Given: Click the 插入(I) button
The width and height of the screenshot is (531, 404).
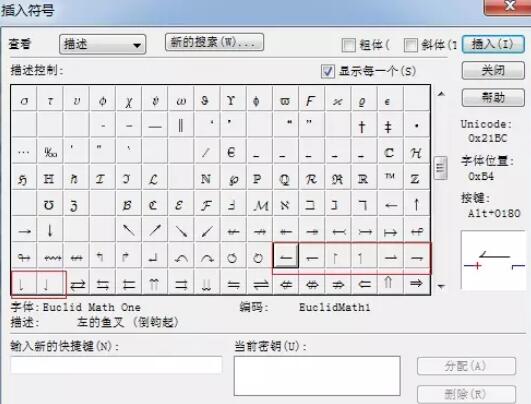Looking at the screenshot, I should (493, 44).
